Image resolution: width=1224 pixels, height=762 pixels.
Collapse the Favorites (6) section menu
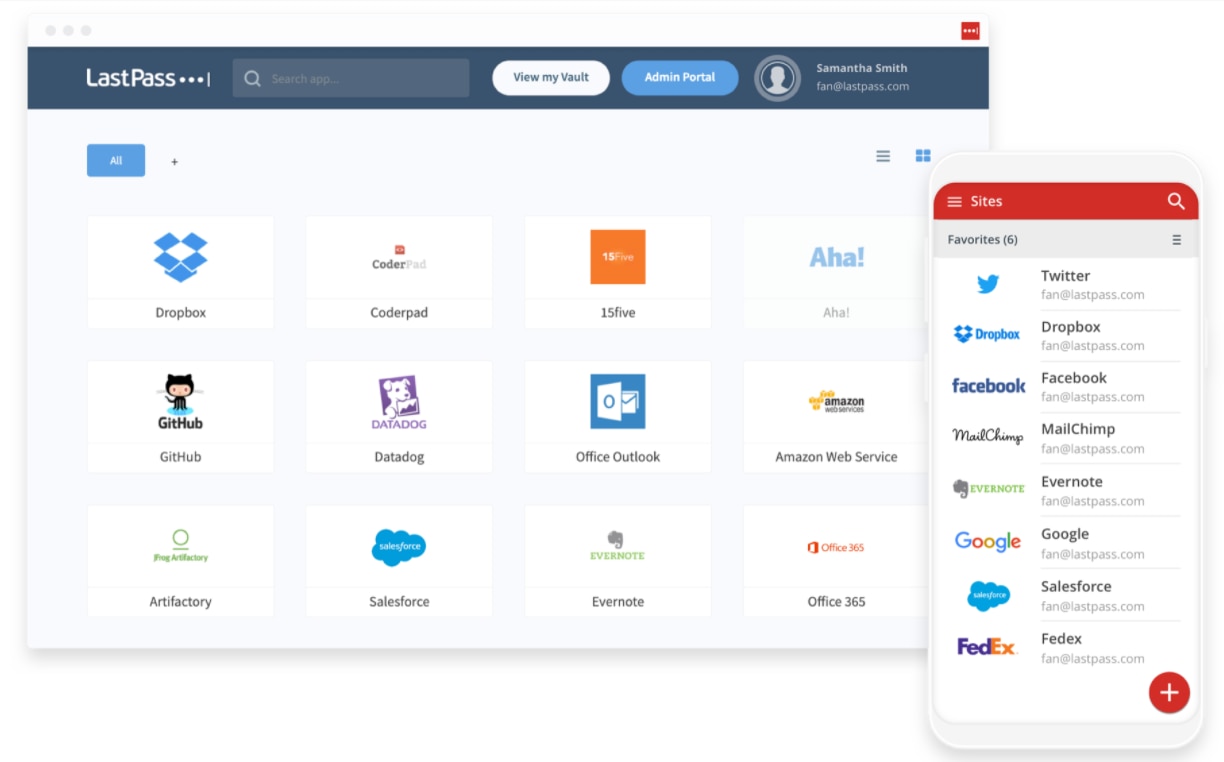(x=1176, y=240)
